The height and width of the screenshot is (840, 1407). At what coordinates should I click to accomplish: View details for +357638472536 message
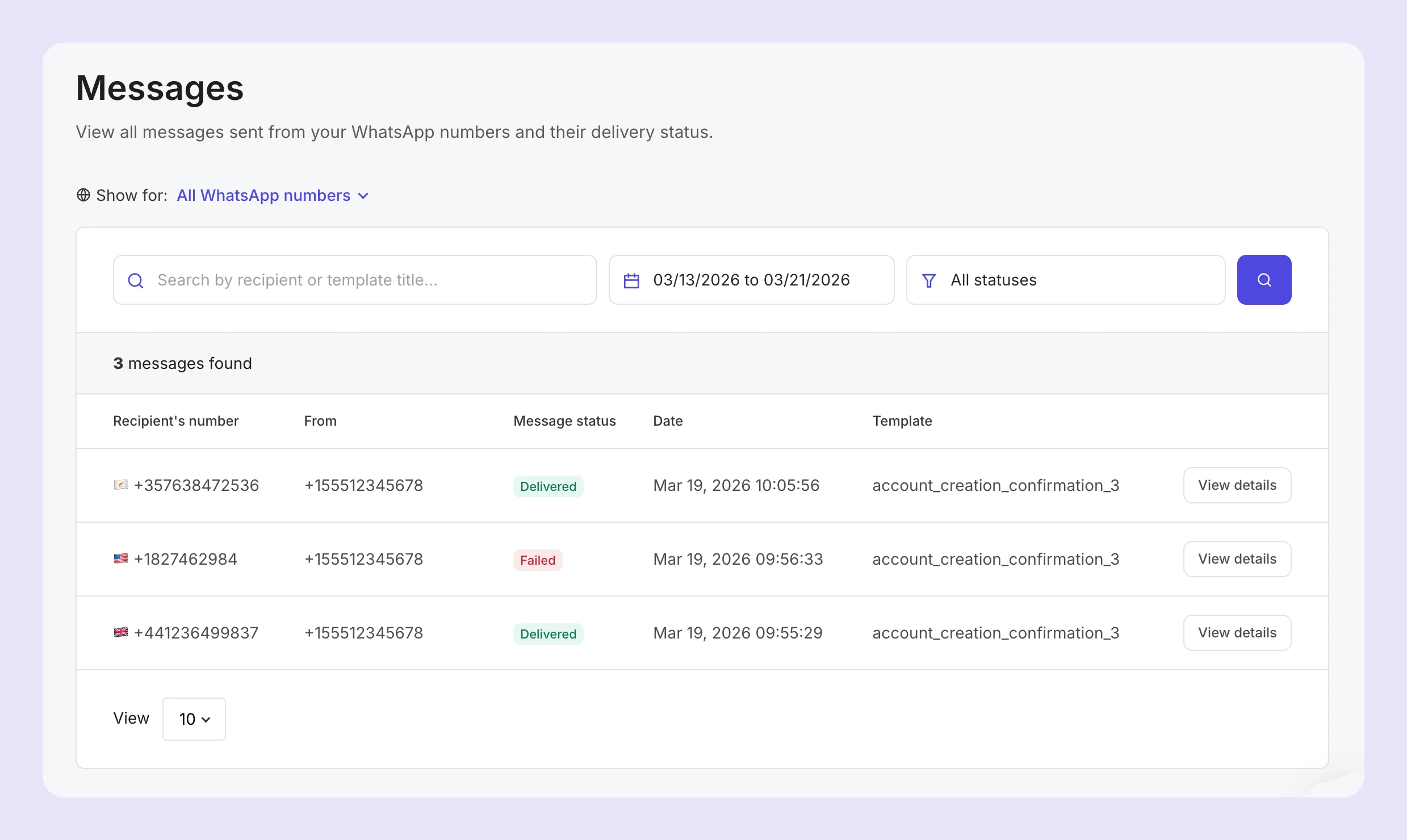click(x=1237, y=485)
